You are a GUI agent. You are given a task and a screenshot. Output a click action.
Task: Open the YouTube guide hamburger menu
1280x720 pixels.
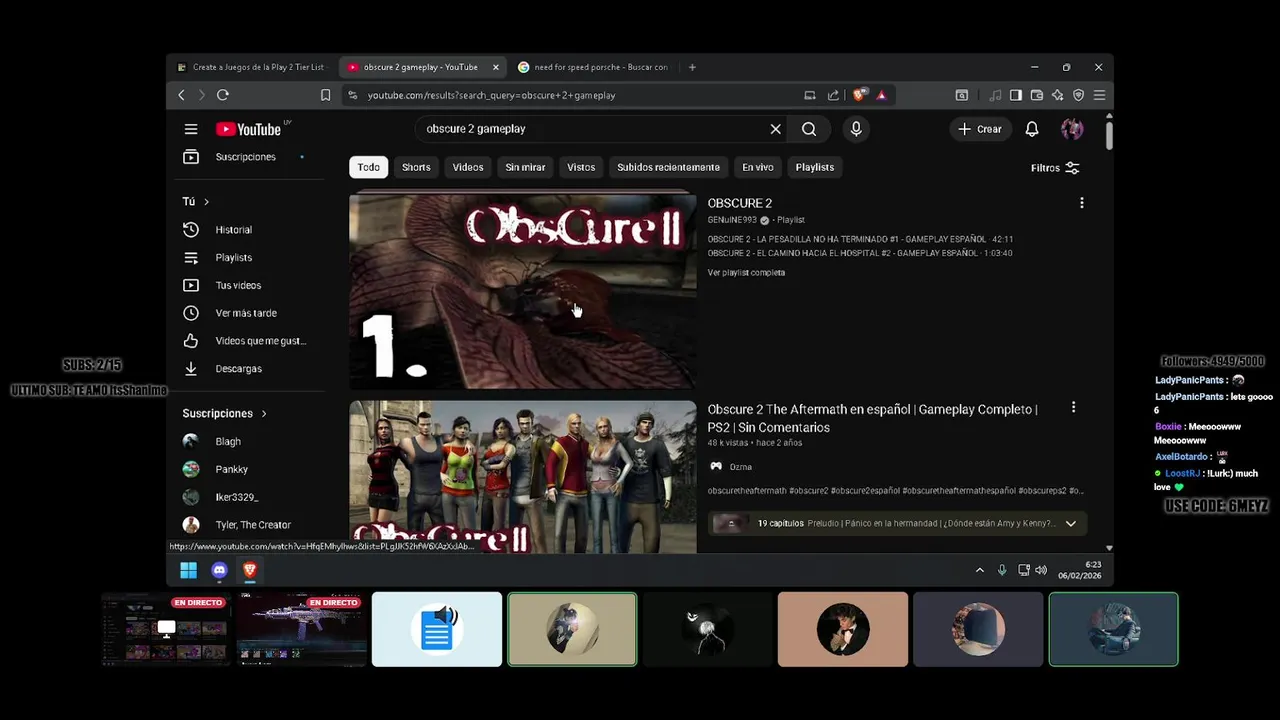click(x=191, y=129)
